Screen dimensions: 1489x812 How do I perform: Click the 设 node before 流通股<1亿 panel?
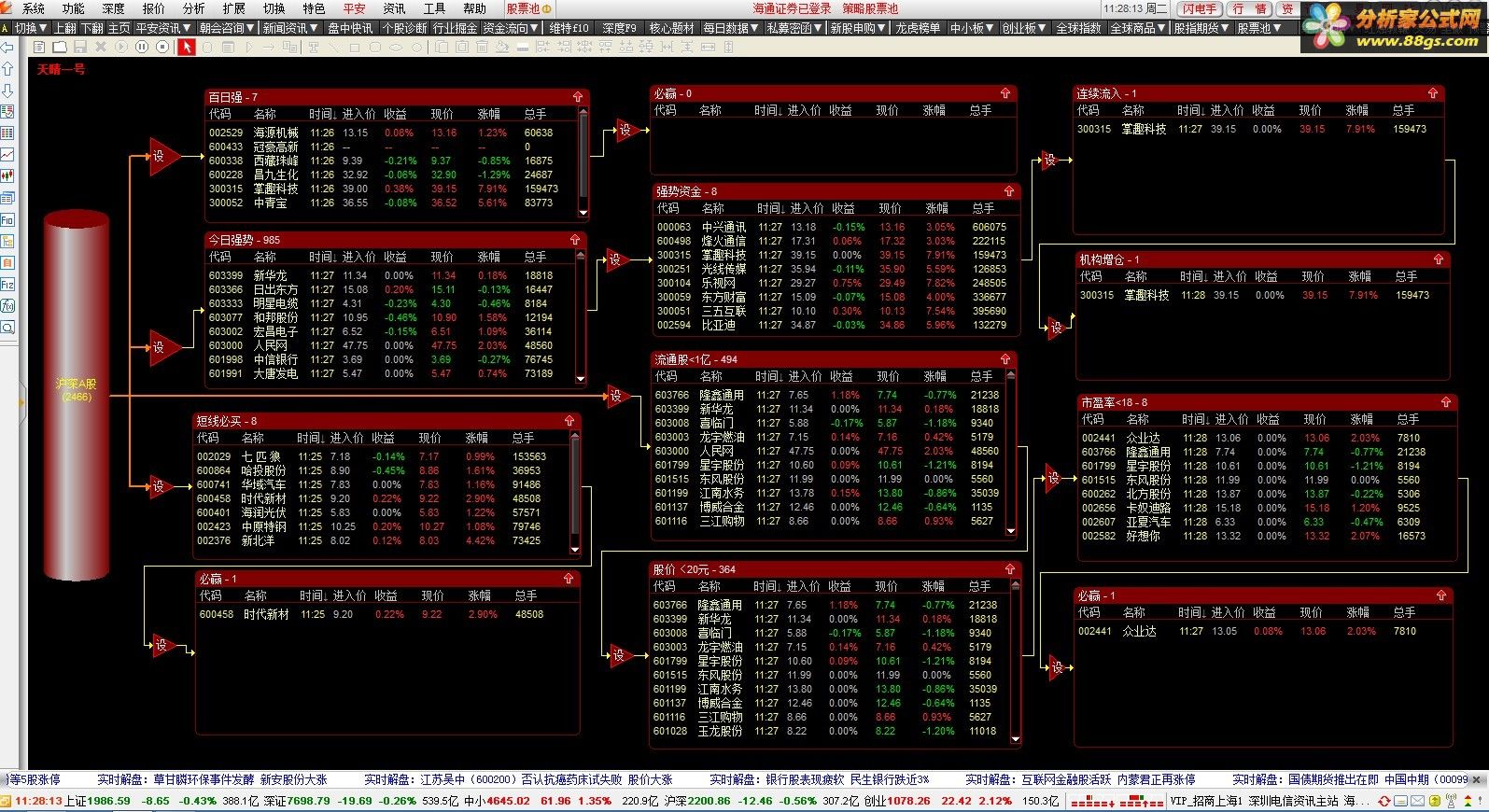pyautogui.click(x=617, y=396)
